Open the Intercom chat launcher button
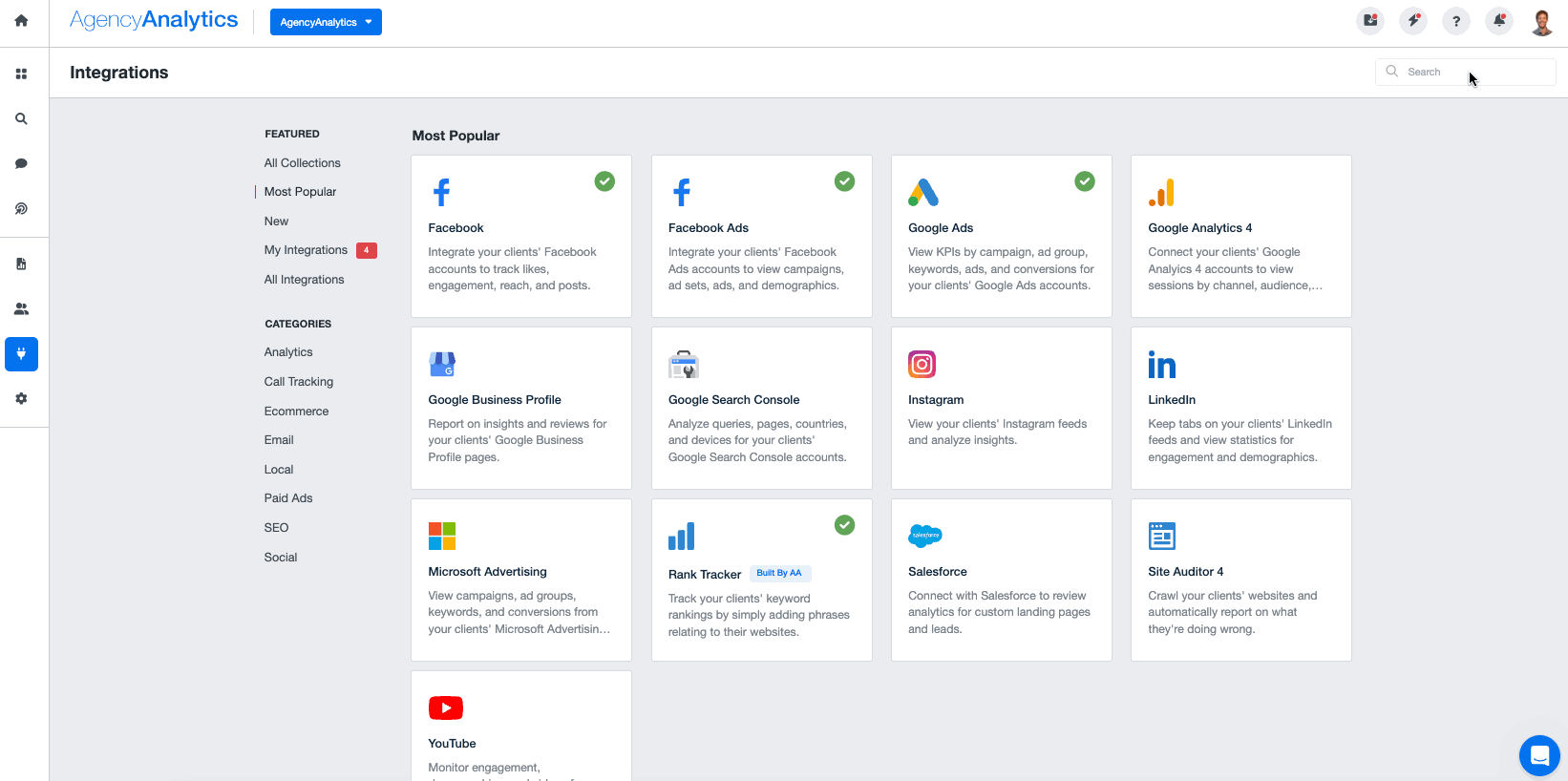This screenshot has height=781, width=1568. pos(1538,755)
